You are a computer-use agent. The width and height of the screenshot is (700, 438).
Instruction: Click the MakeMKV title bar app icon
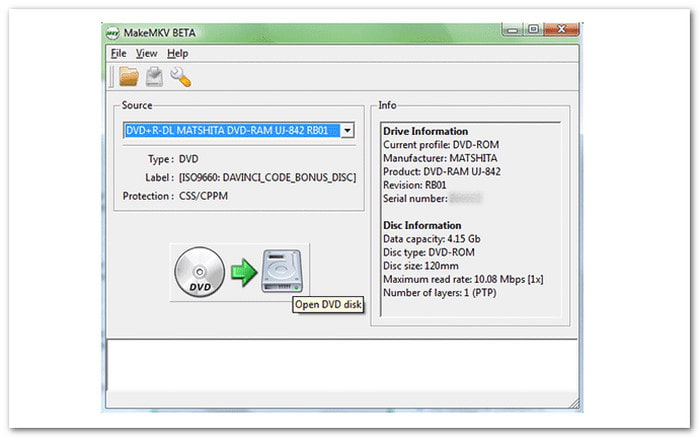point(112,33)
